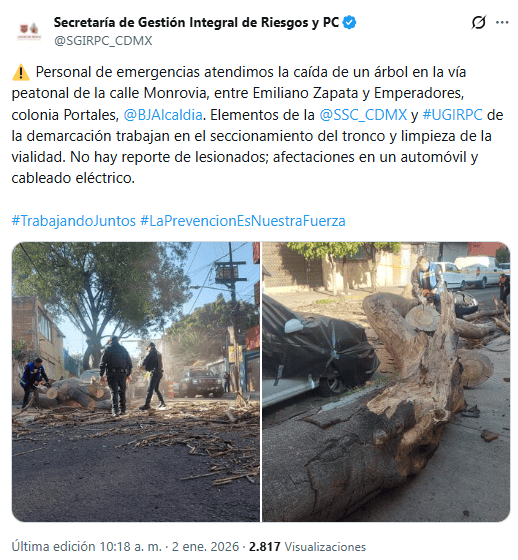Open right photo of fallen tree trunk
The height and width of the screenshot is (560, 518).
(386, 382)
